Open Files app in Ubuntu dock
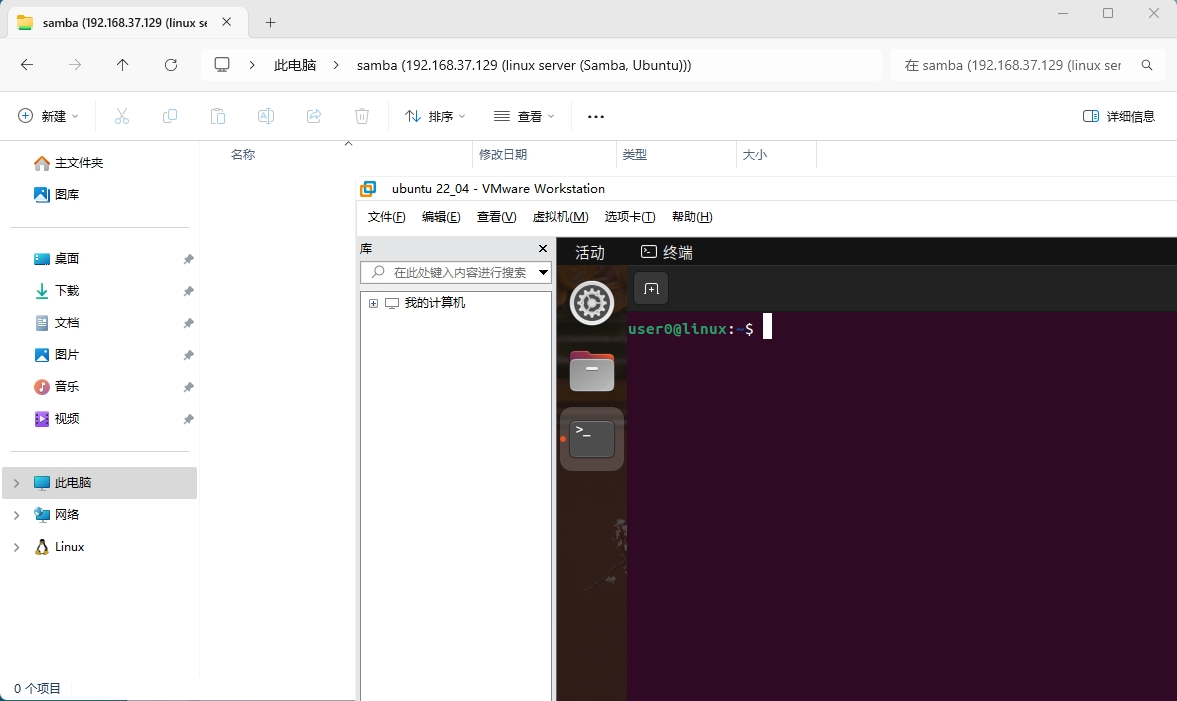Image resolution: width=1177 pixels, height=701 pixels. (592, 371)
